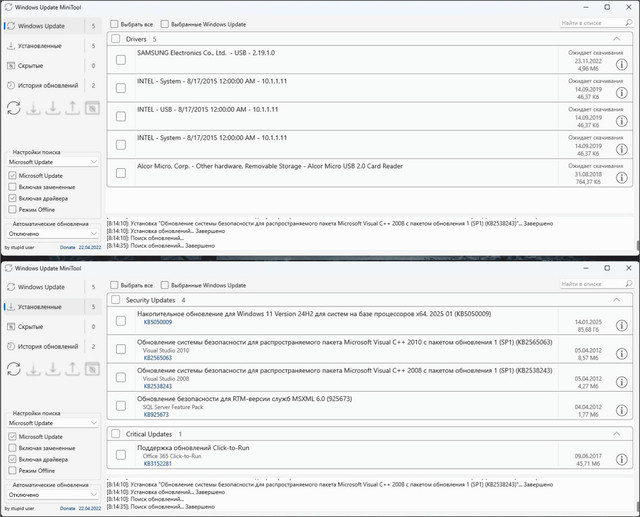Viewport: 640px width, 517px height.
Task: Collapse the Security Updates group
Action: point(616,300)
